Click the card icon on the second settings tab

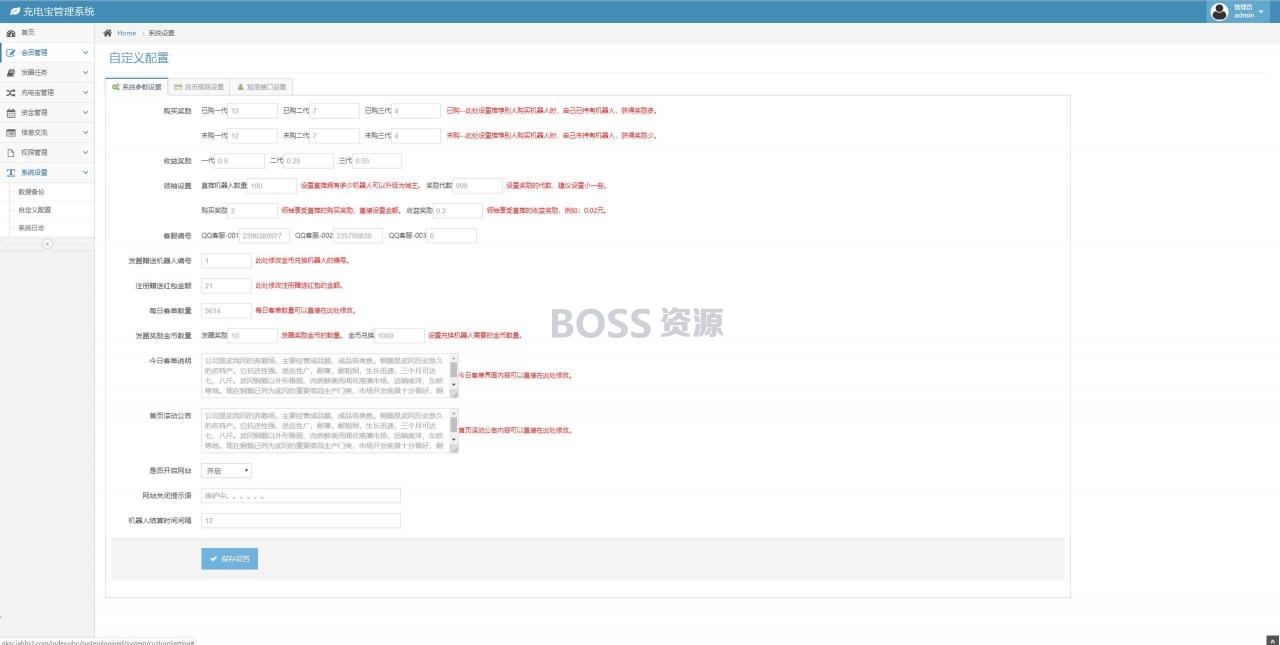coord(178,87)
